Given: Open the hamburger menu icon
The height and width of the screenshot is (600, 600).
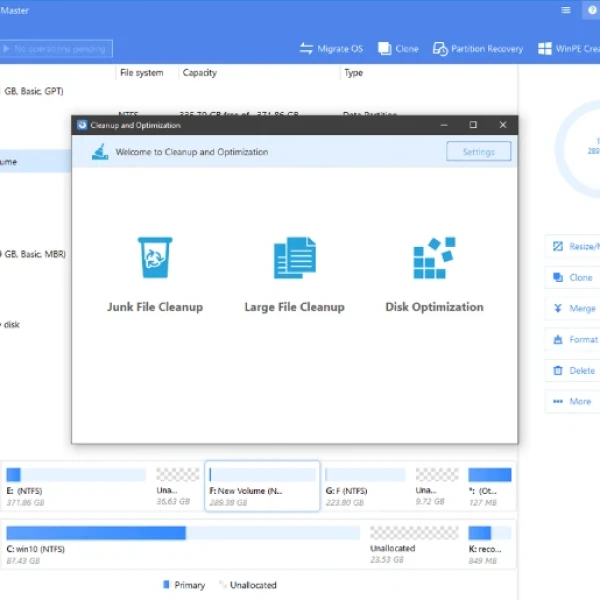Looking at the screenshot, I should [566, 10].
